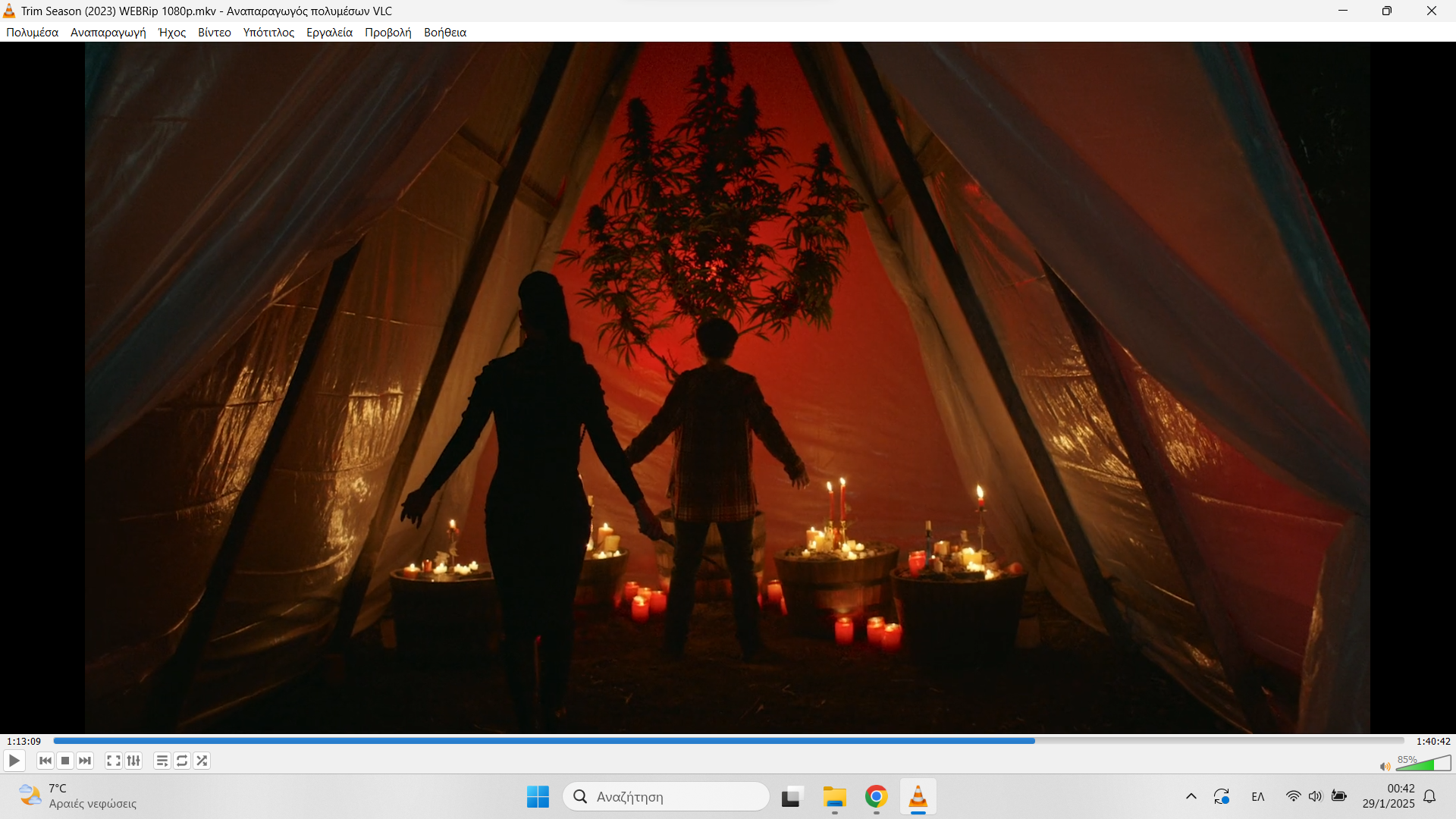Image resolution: width=1456 pixels, height=819 pixels.
Task: Skip to previous media track
Action: point(45,761)
